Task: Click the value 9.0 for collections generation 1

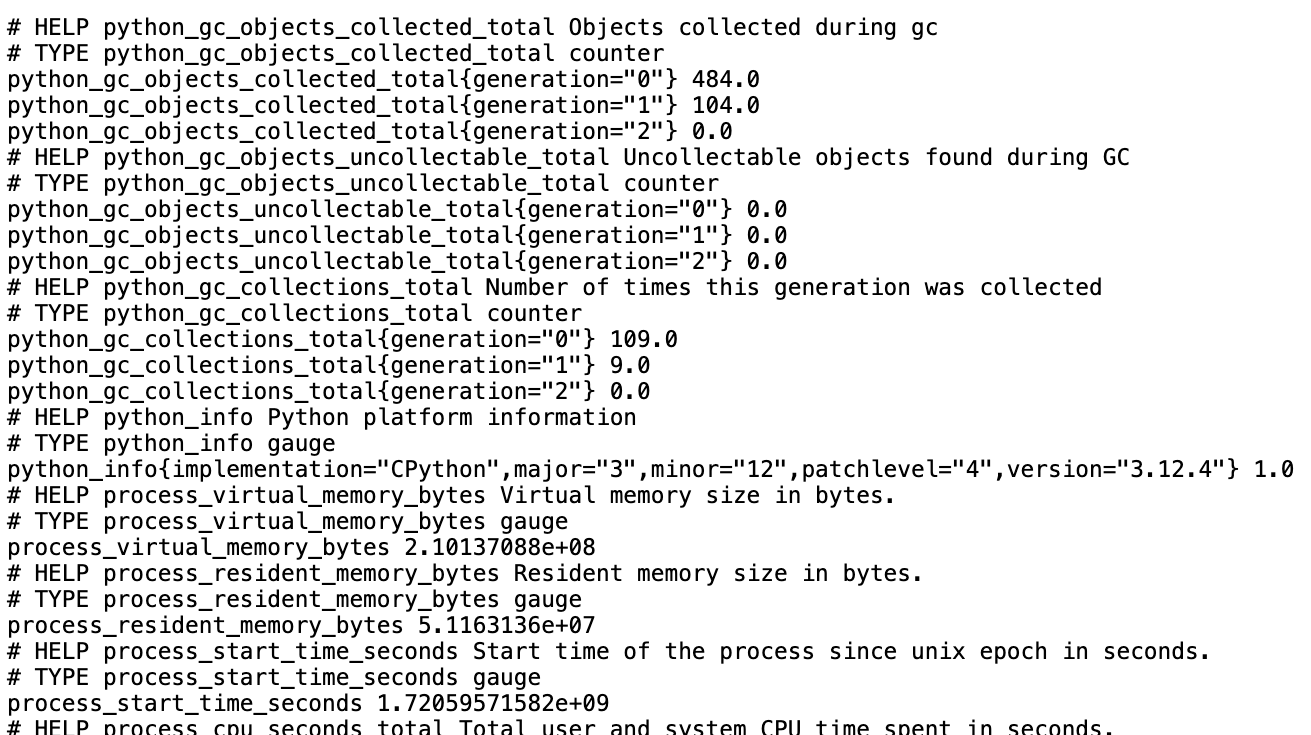Action: tap(629, 365)
